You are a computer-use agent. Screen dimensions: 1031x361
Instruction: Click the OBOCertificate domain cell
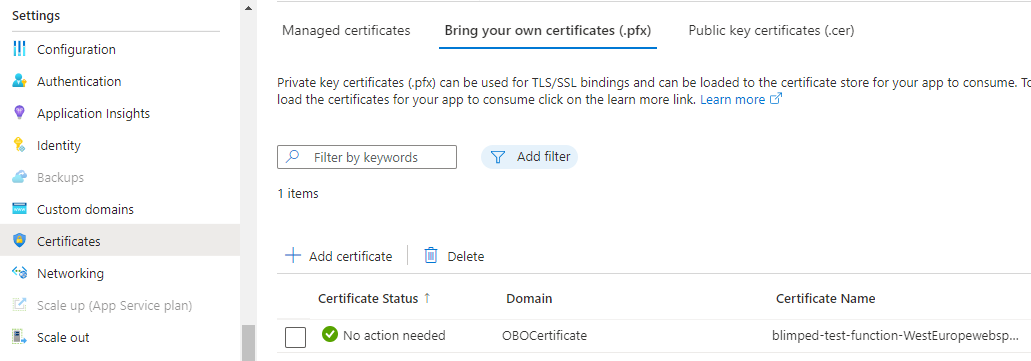point(544,336)
